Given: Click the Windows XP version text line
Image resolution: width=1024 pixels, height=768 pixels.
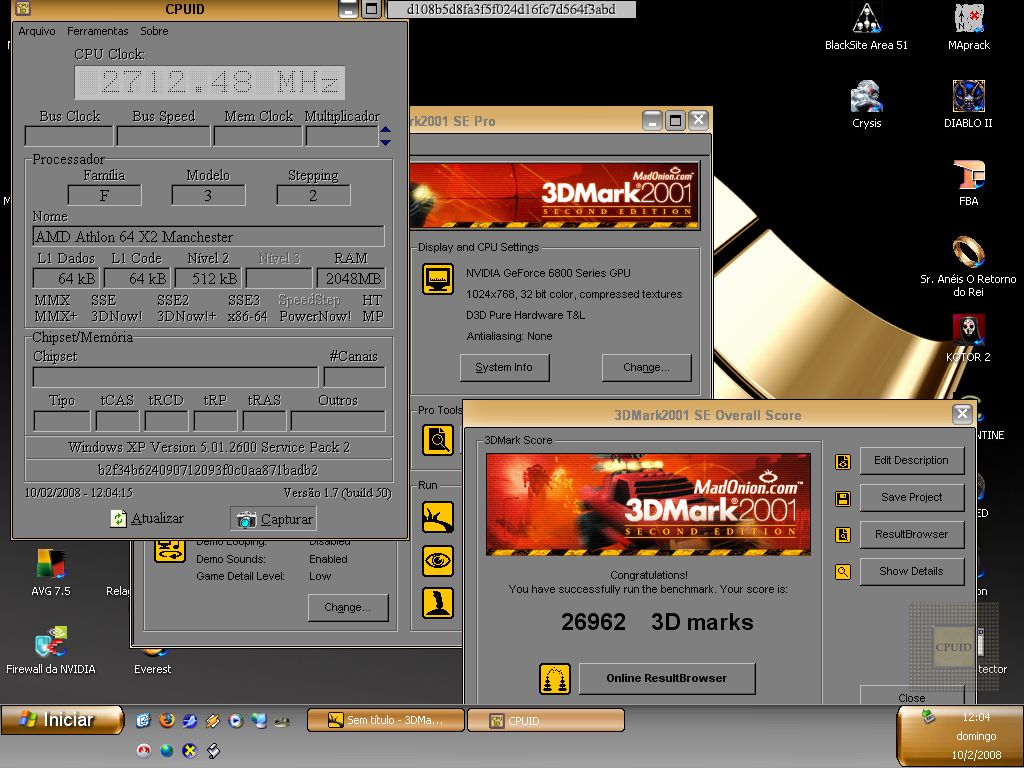Looking at the screenshot, I should click(209, 447).
